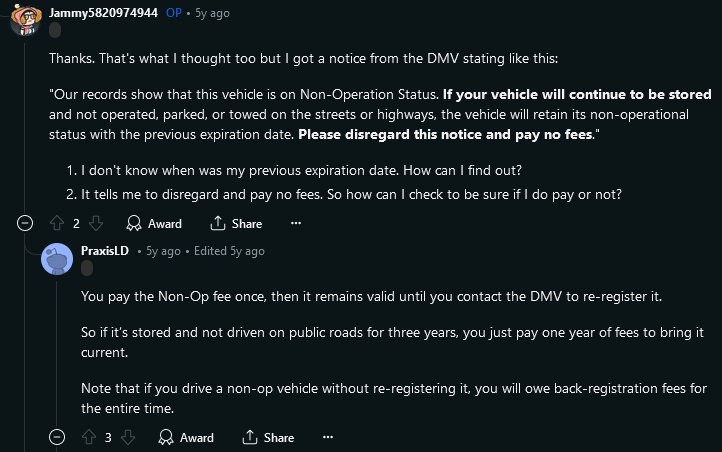
Task: Upvote PraxisLD's reply
Action: (89, 437)
